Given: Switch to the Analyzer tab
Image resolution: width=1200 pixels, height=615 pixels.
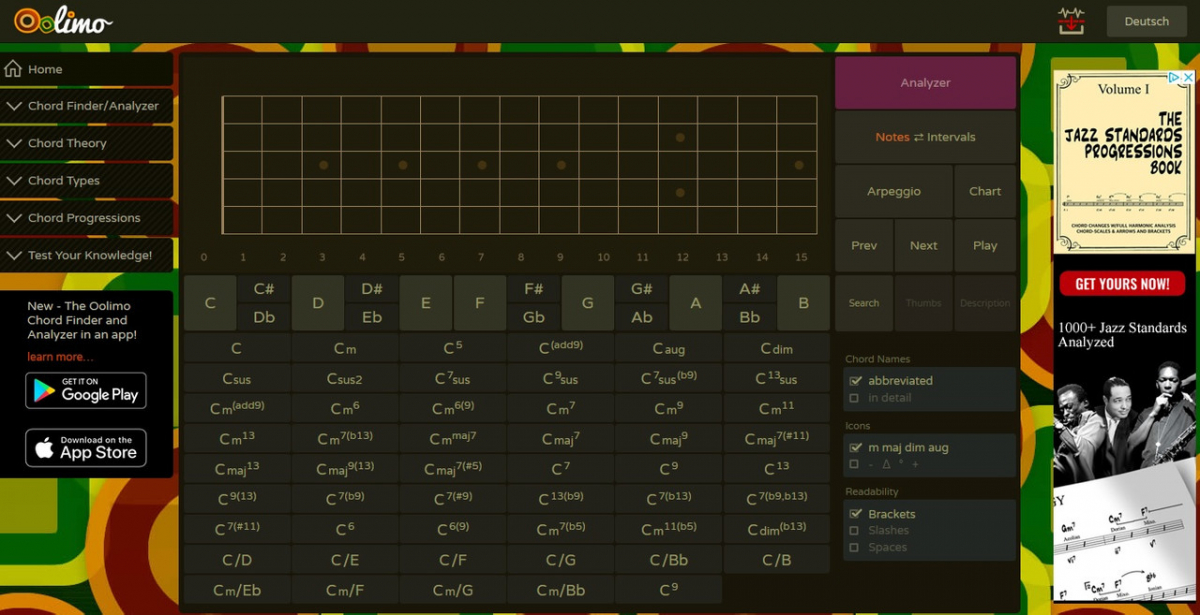Looking at the screenshot, I should (925, 83).
